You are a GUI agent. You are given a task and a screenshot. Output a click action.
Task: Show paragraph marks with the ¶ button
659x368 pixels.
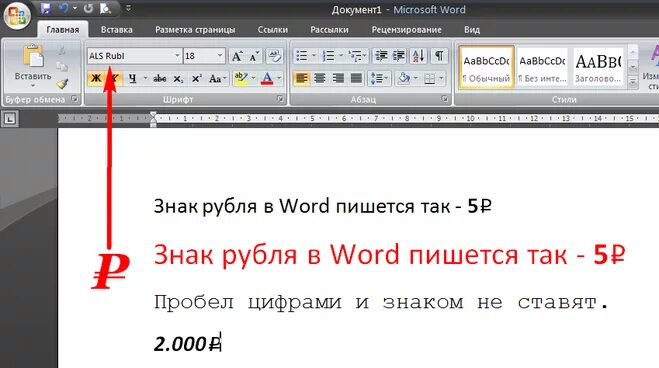[439, 56]
